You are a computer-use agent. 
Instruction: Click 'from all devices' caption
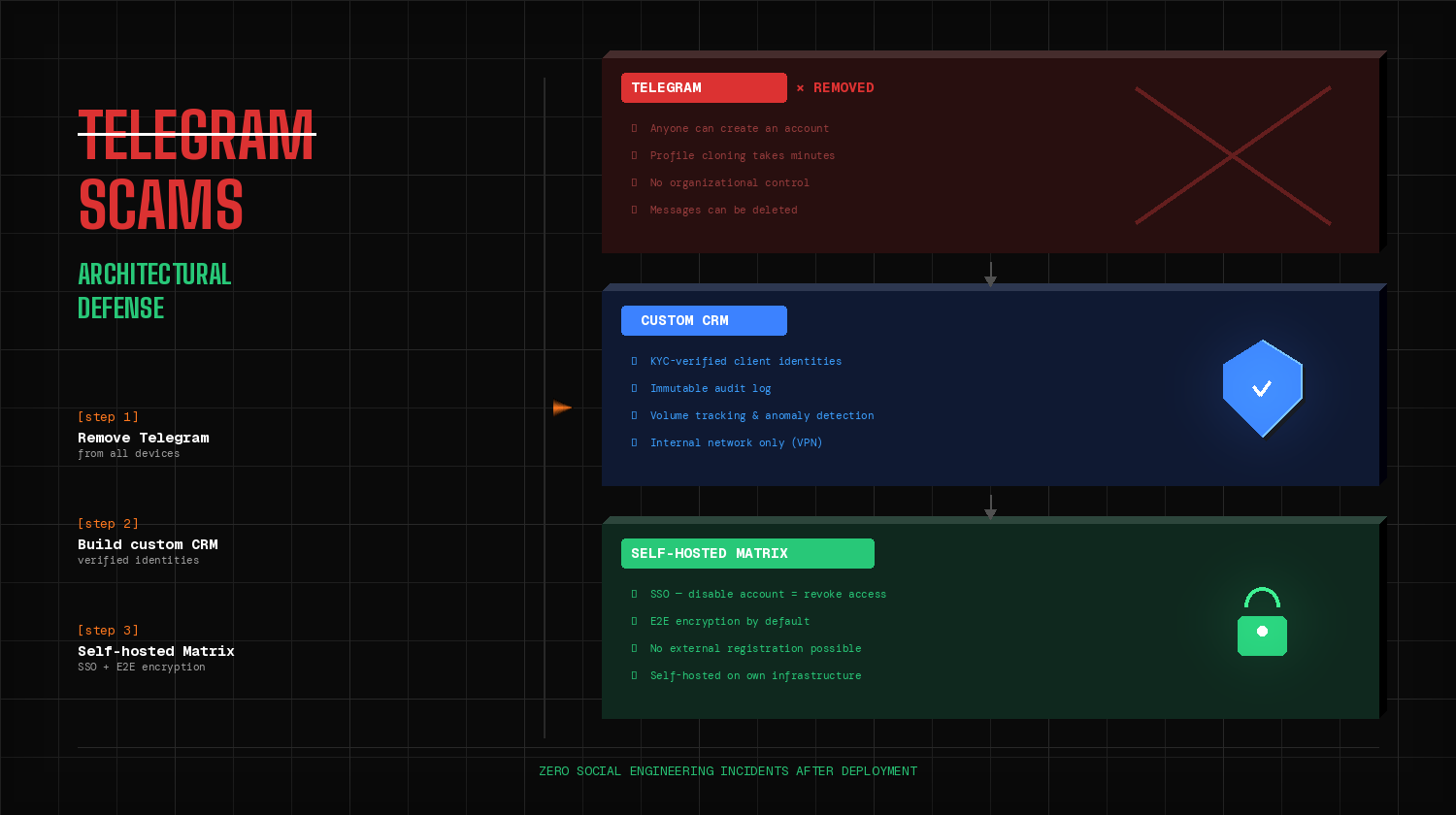129,454
